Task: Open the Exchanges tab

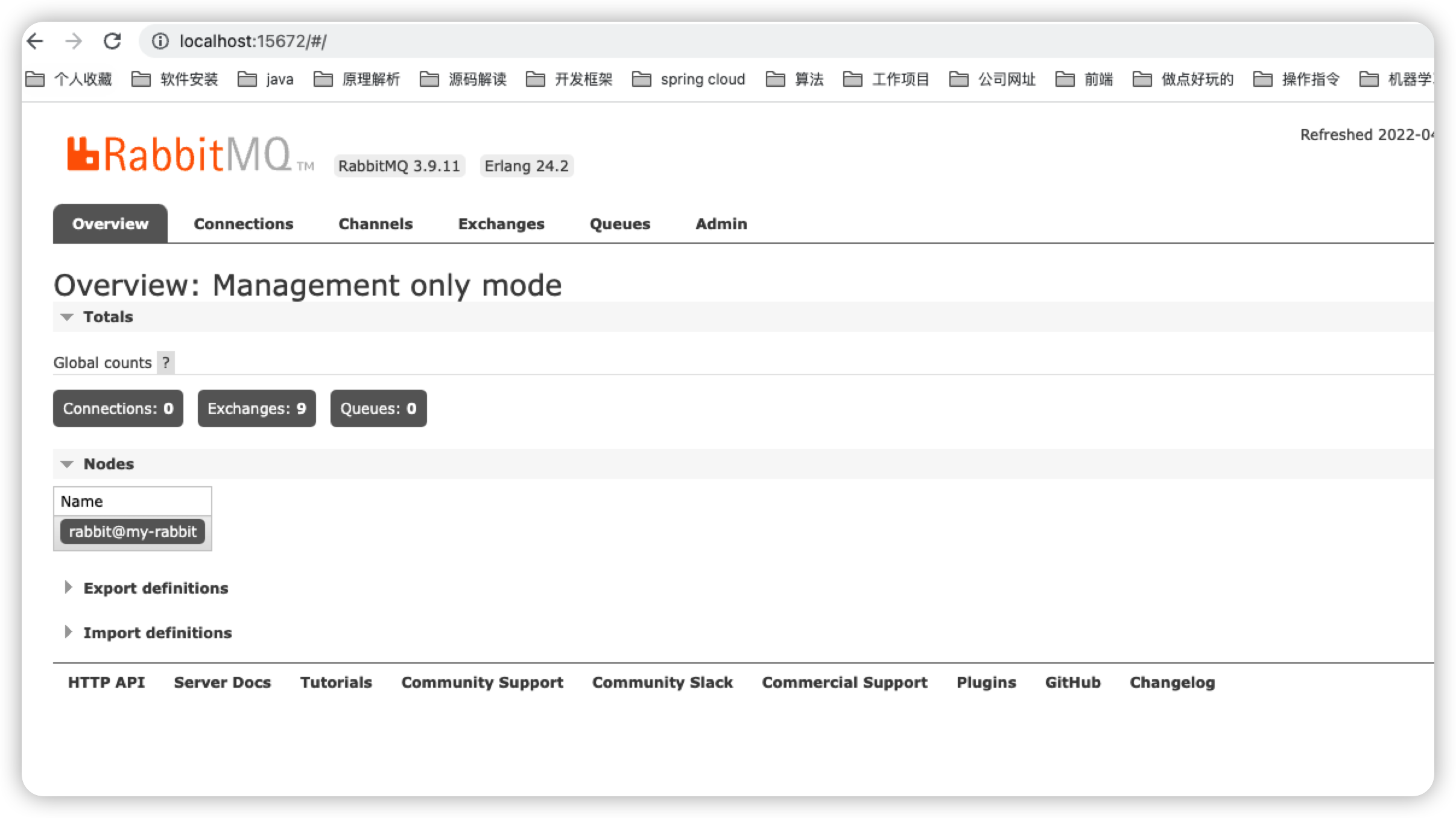Action: click(501, 224)
